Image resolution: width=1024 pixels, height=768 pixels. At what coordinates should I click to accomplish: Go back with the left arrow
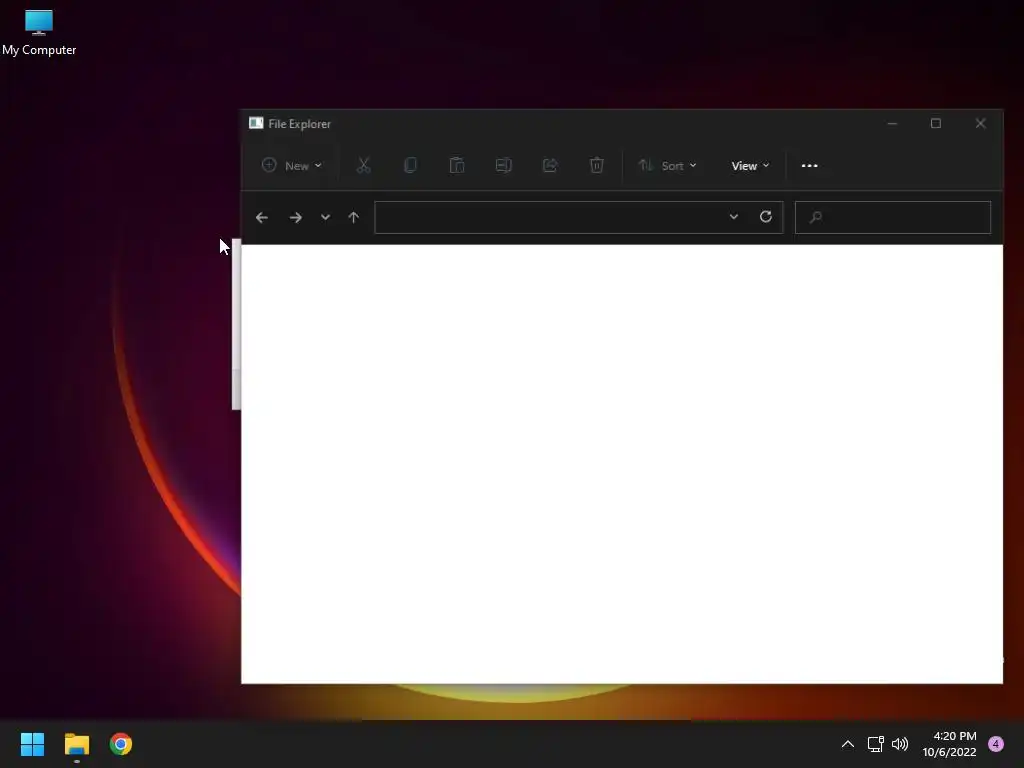pyautogui.click(x=262, y=217)
